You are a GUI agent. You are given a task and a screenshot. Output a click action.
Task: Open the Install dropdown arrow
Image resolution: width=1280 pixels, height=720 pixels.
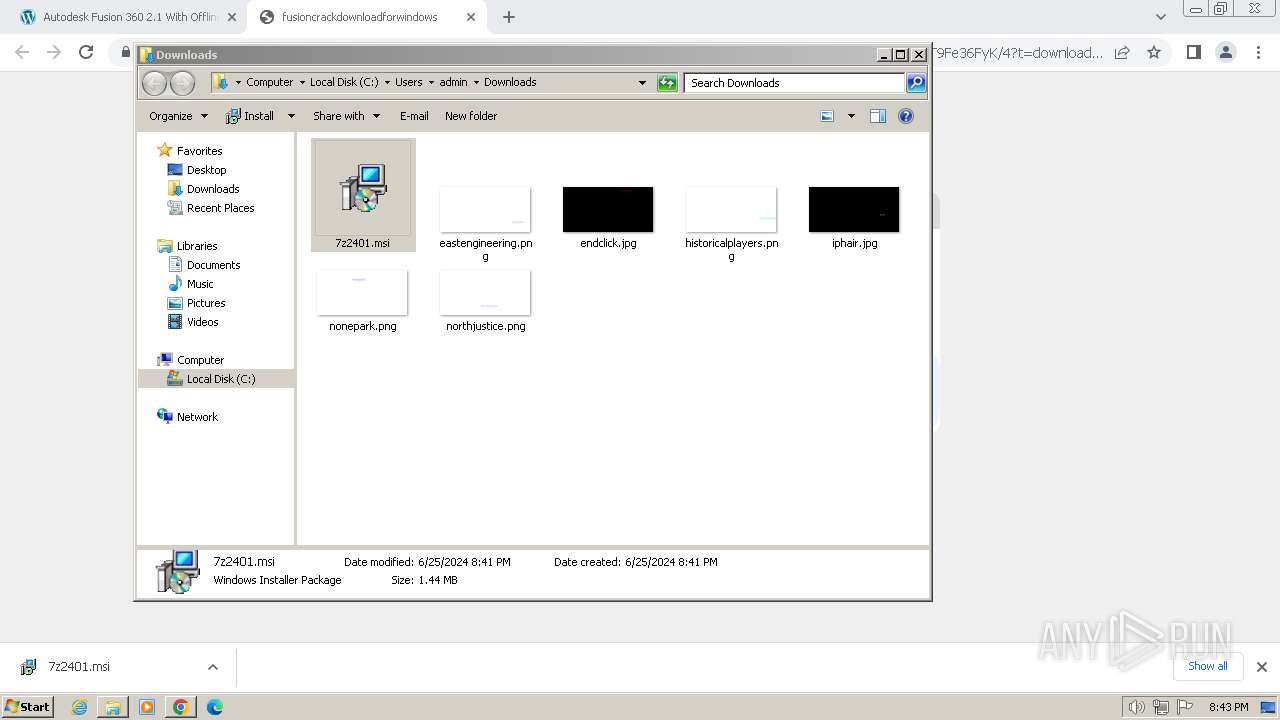pos(291,116)
